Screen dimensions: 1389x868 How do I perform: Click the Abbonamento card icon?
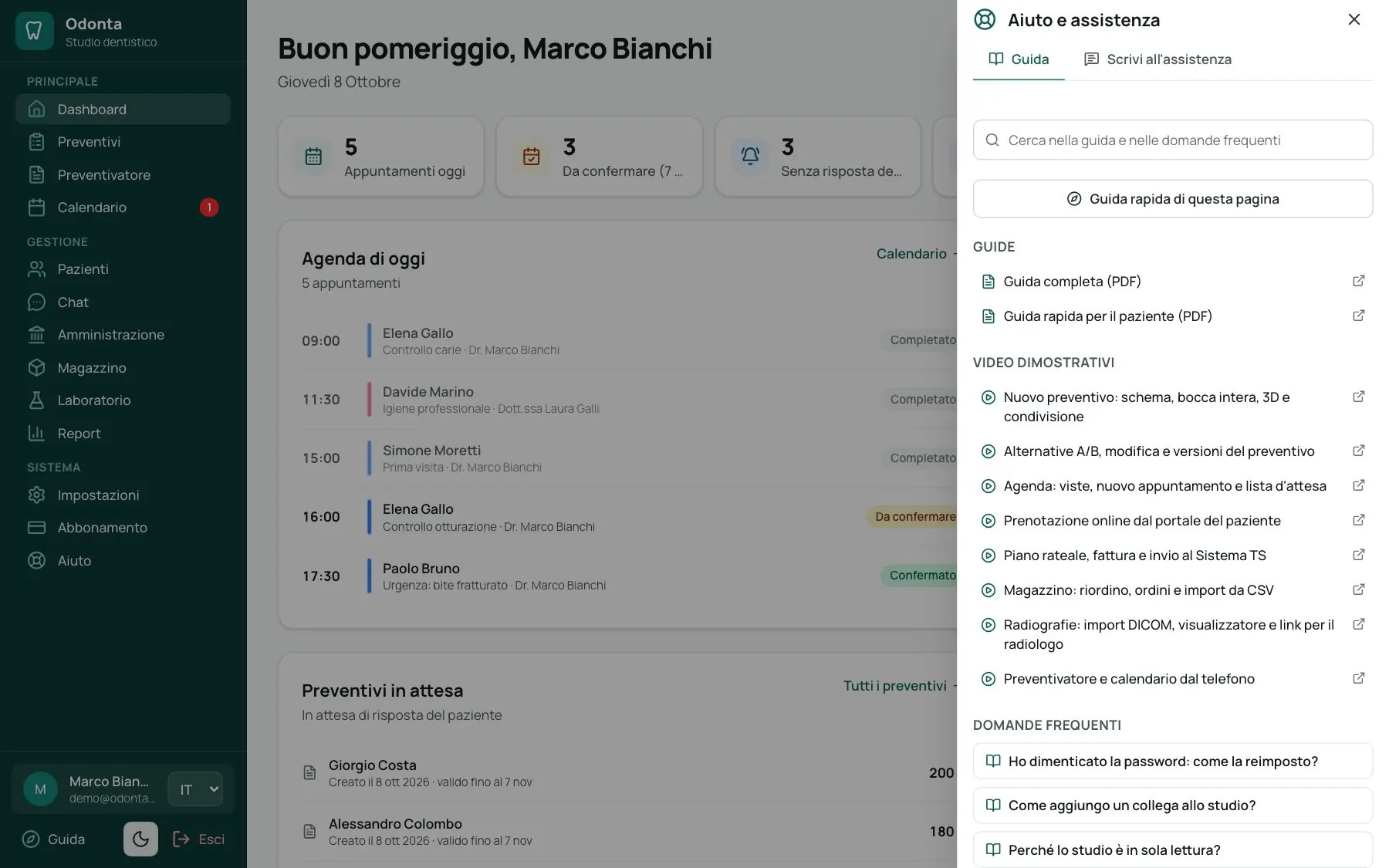pos(36,528)
